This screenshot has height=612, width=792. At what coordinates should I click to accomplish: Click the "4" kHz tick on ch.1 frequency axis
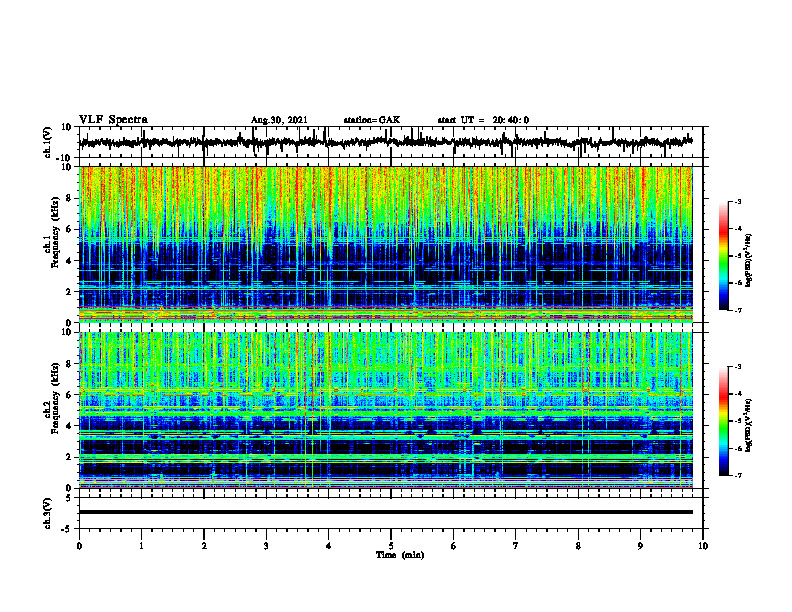coord(70,261)
